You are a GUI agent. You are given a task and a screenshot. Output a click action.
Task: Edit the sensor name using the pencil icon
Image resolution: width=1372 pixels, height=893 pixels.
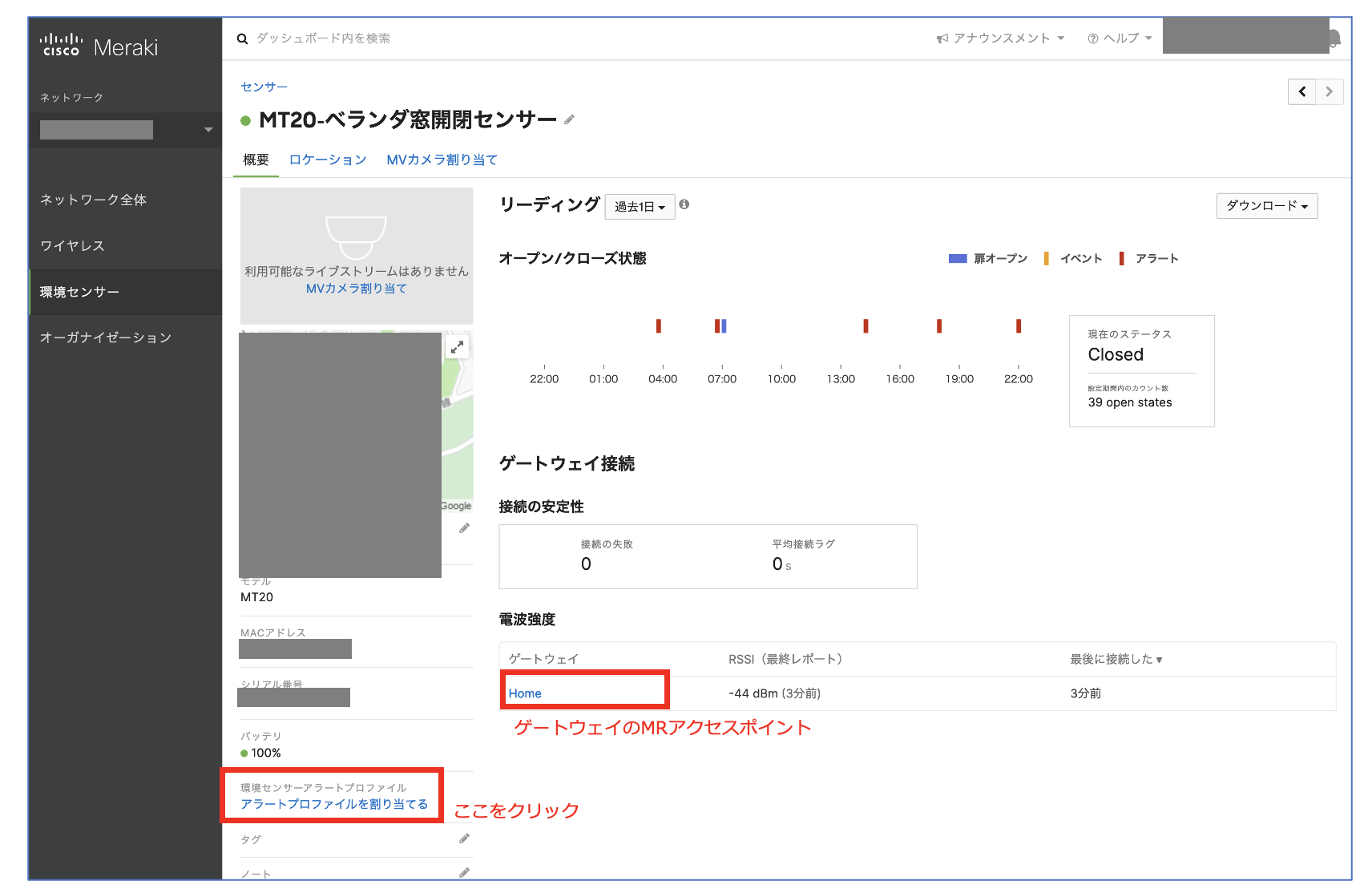pos(570,119)
